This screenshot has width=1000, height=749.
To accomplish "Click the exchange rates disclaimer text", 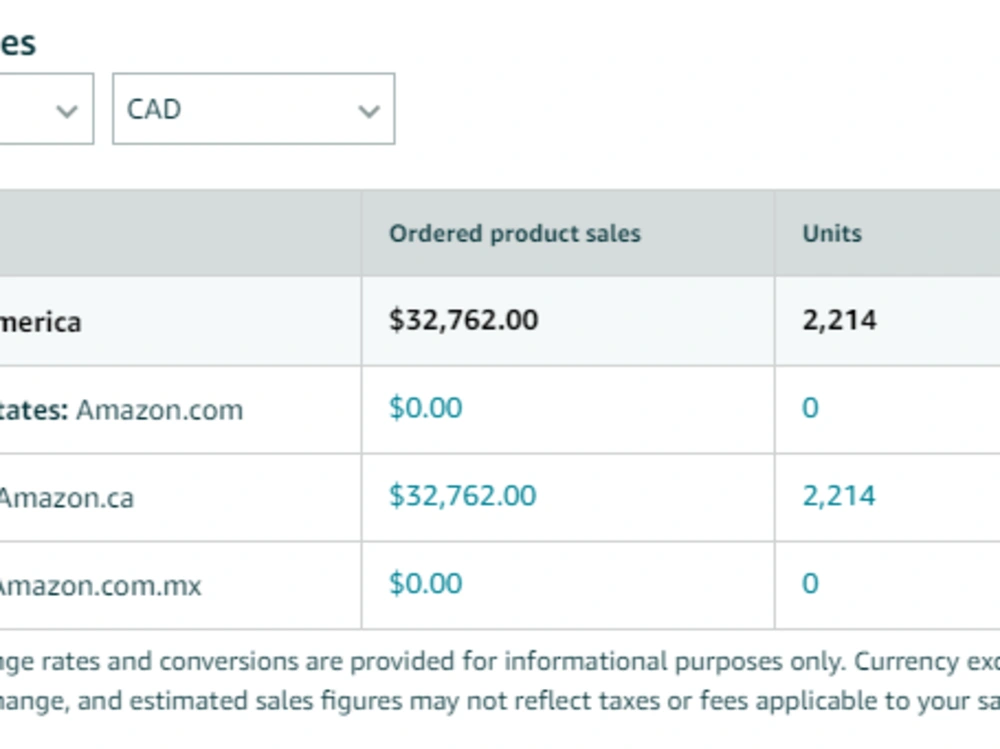I will [x=500, y=681].
